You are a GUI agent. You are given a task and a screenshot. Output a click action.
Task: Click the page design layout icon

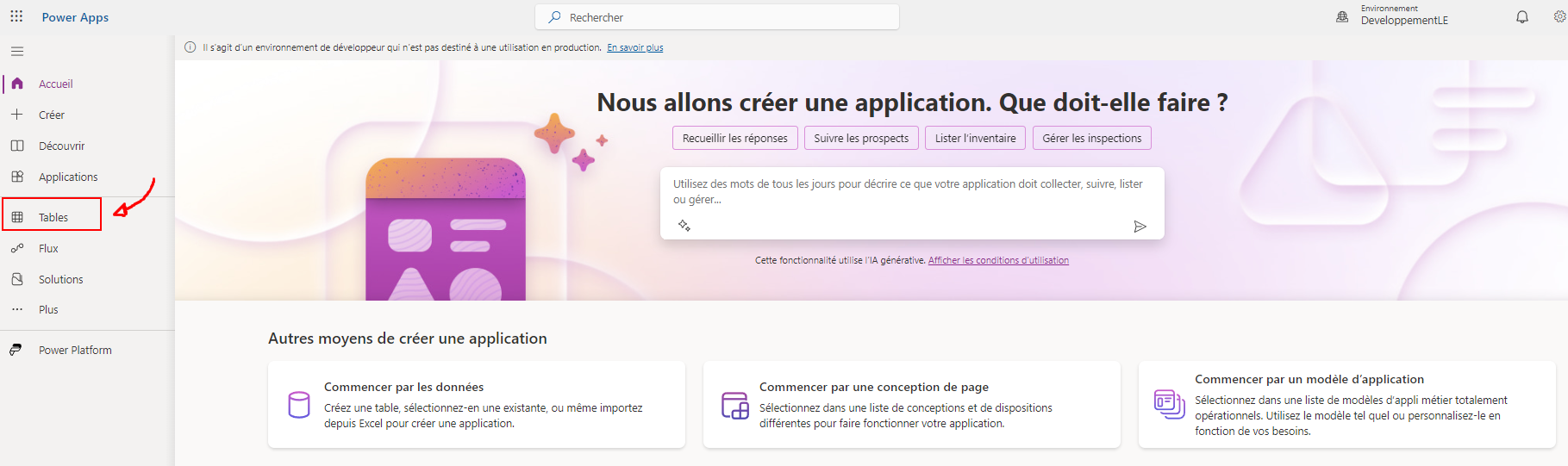[735, 405]
